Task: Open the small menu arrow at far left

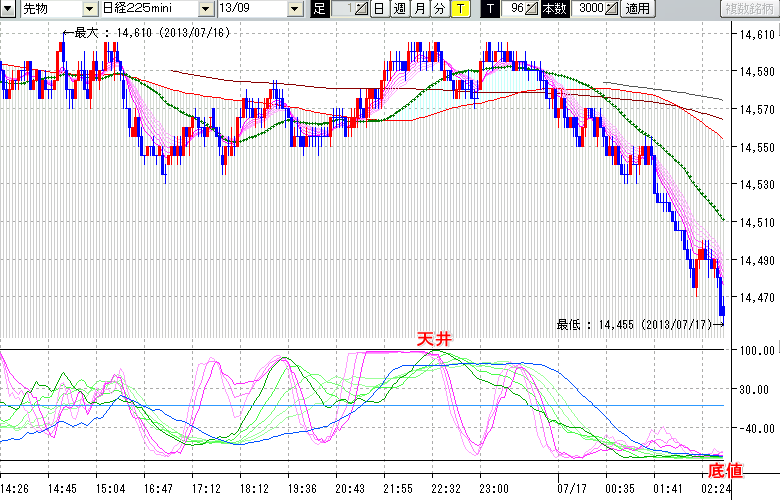Action: tap(9, 9)
